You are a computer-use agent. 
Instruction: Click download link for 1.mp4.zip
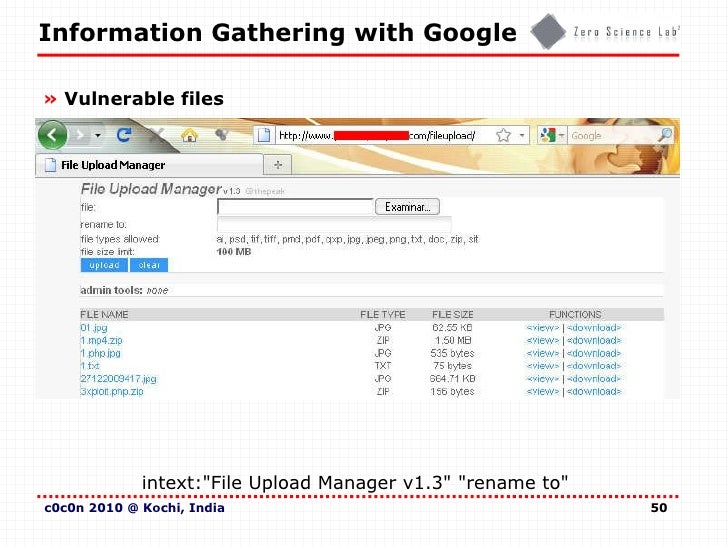[x=594, y=340]
